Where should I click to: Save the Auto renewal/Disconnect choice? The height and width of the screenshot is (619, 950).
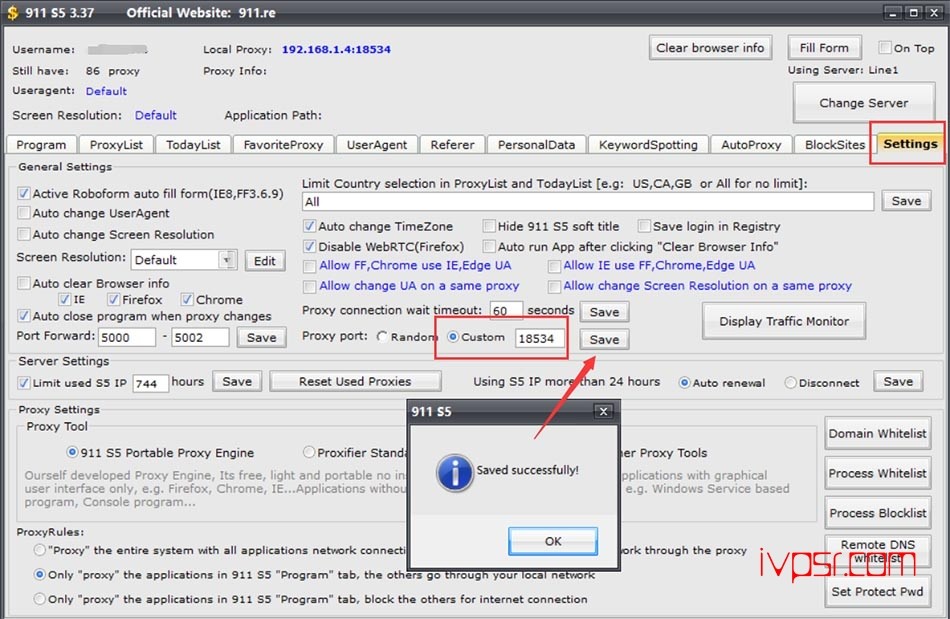pos(898,381)
